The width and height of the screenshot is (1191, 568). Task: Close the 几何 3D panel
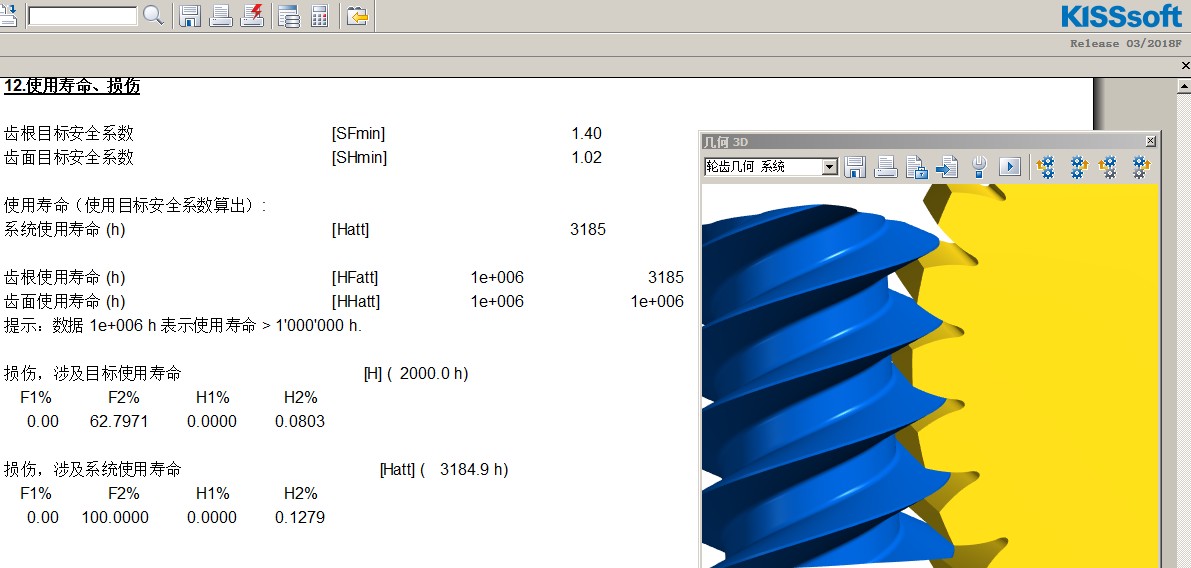[x=1150, y=141]
